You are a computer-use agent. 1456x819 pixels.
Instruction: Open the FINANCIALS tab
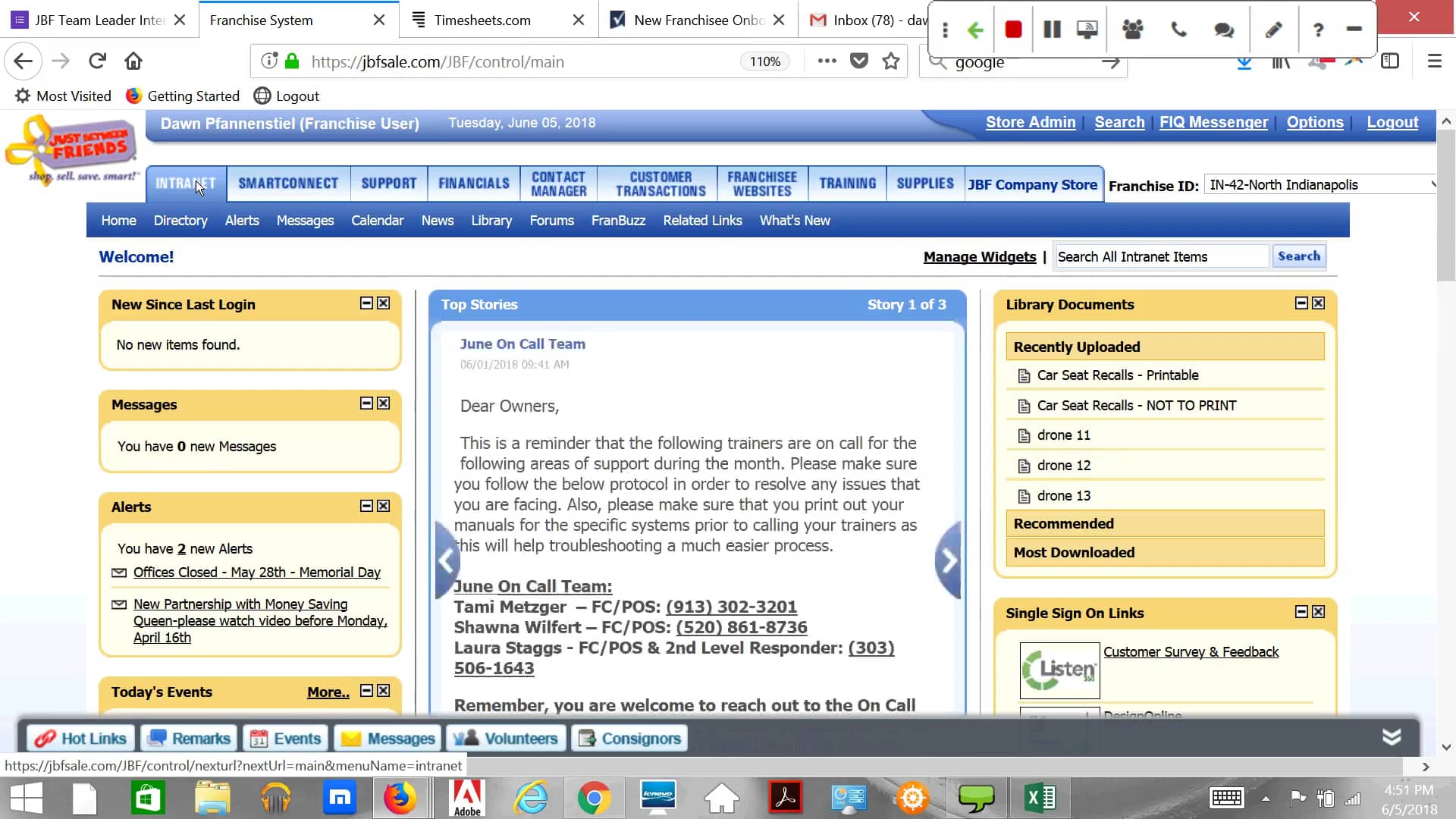473,184
